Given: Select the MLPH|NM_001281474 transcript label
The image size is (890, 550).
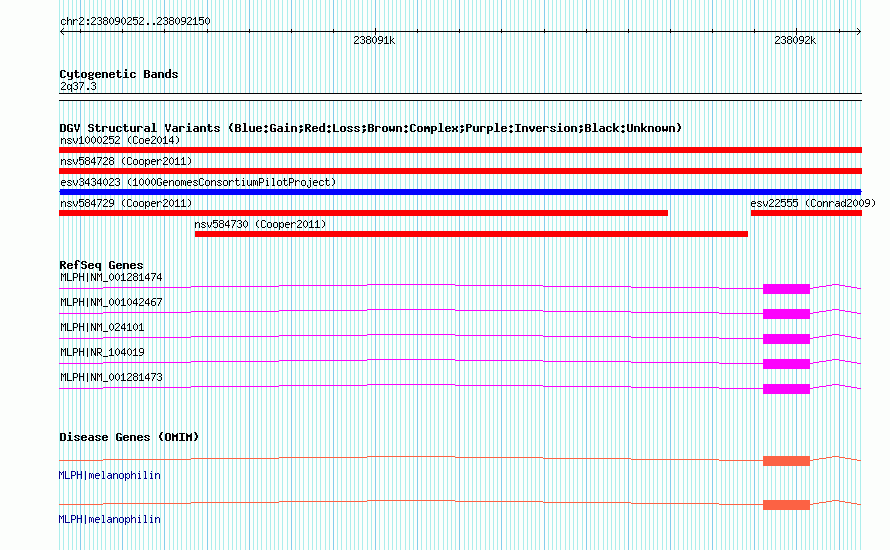Looking at the screenshot, I should 111,278.
